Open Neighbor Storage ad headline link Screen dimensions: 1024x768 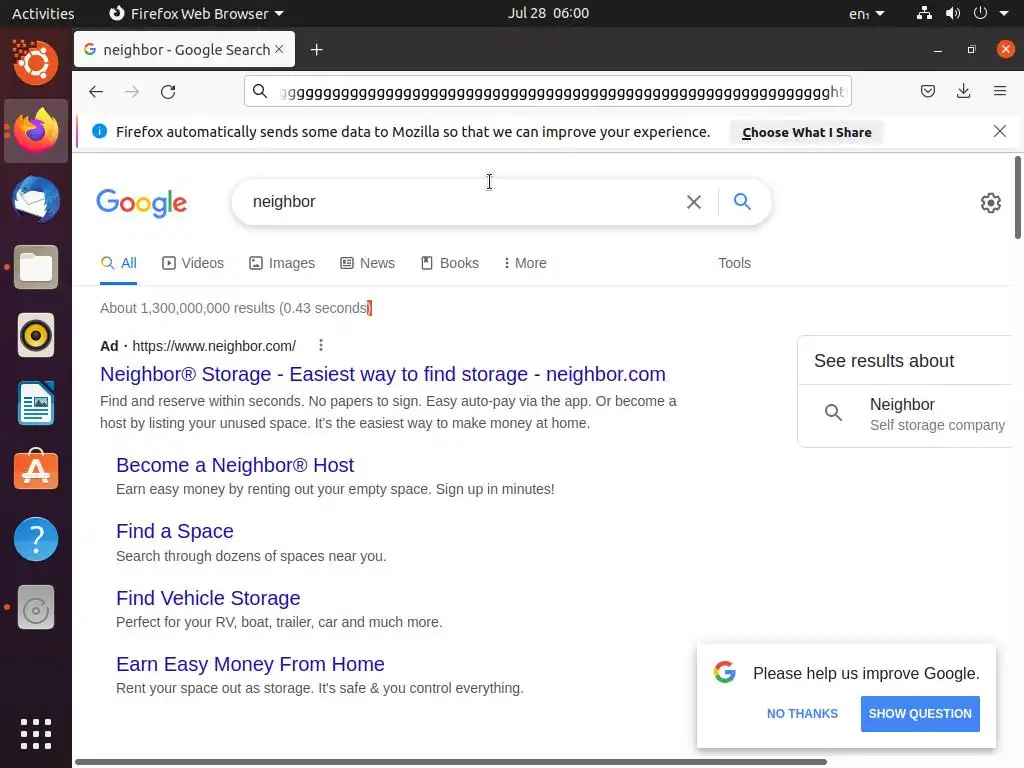pos(383,374)
